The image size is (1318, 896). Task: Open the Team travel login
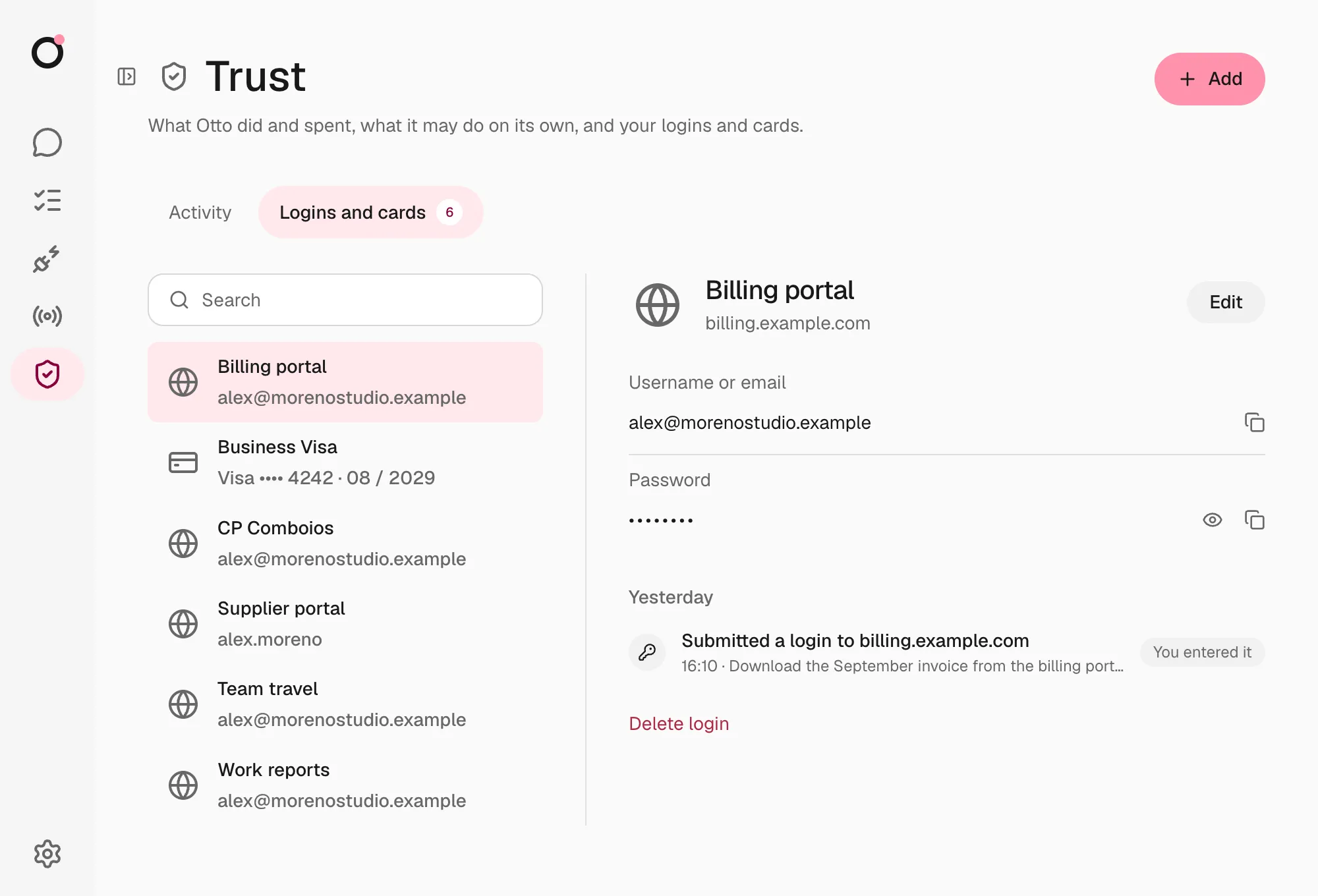click(345, 704)
